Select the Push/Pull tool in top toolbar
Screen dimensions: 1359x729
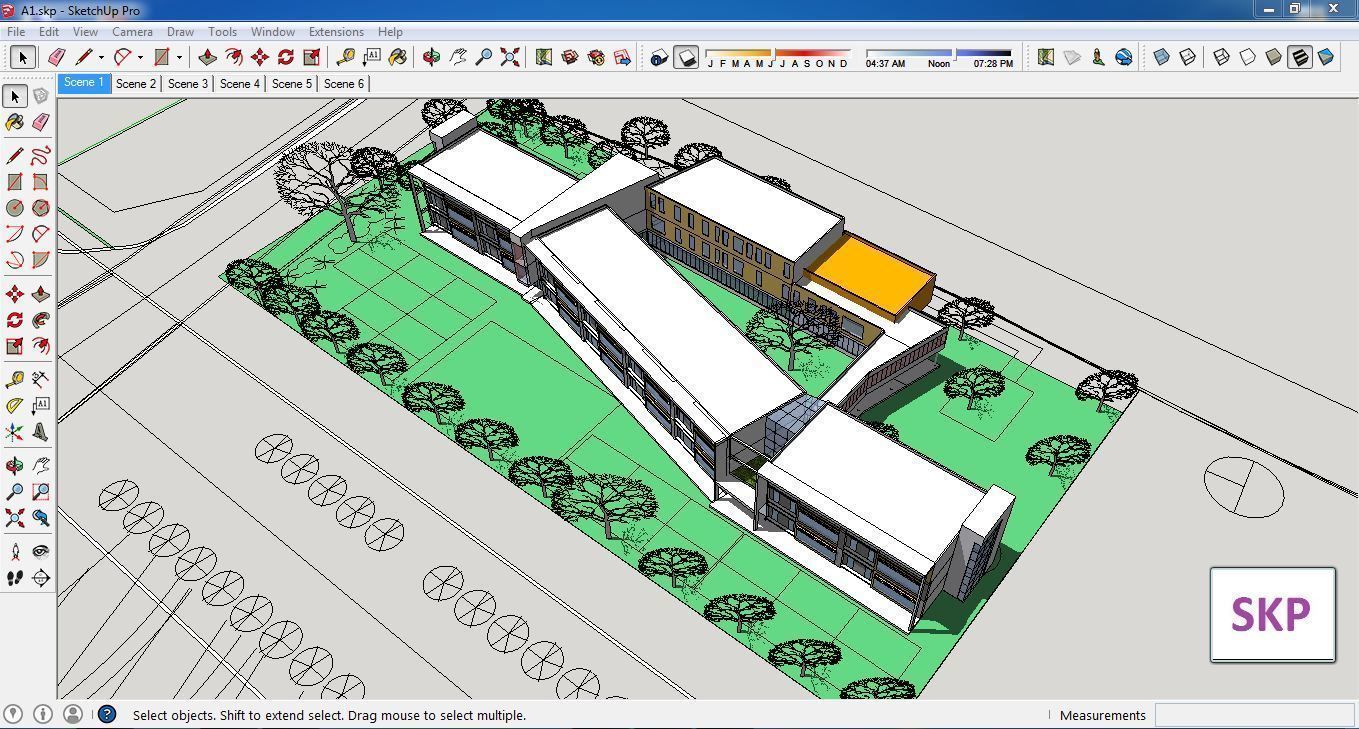pos(208,57)
